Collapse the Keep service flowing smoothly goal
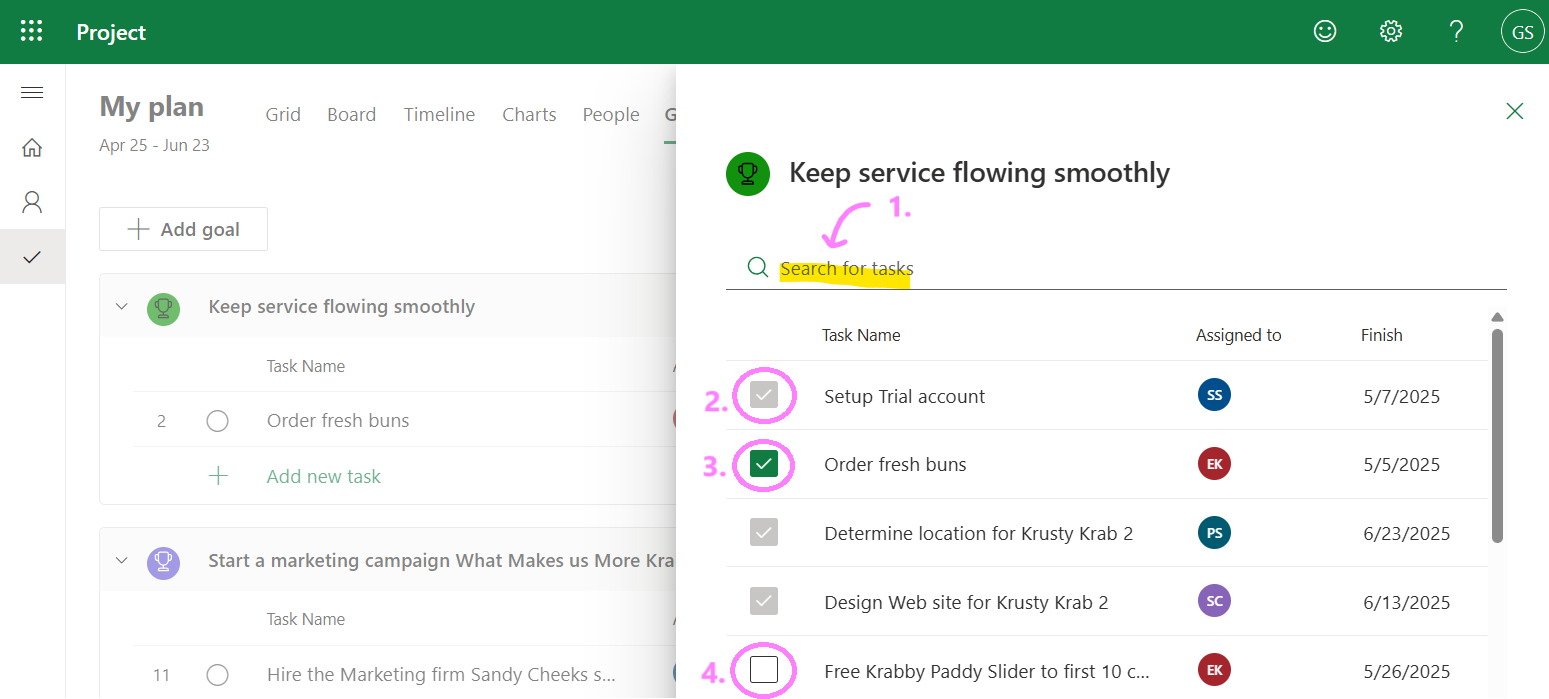Screen dimensions: 1549x699 pos(122,306)
